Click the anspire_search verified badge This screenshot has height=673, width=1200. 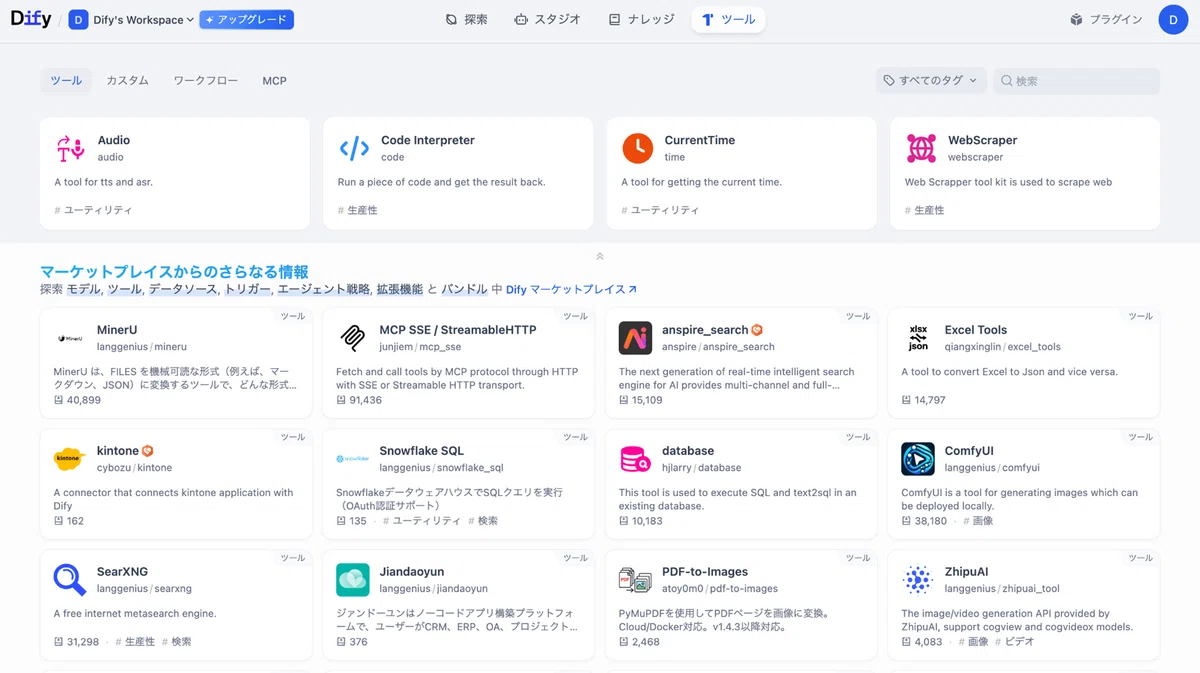click(x=757, y=330)
